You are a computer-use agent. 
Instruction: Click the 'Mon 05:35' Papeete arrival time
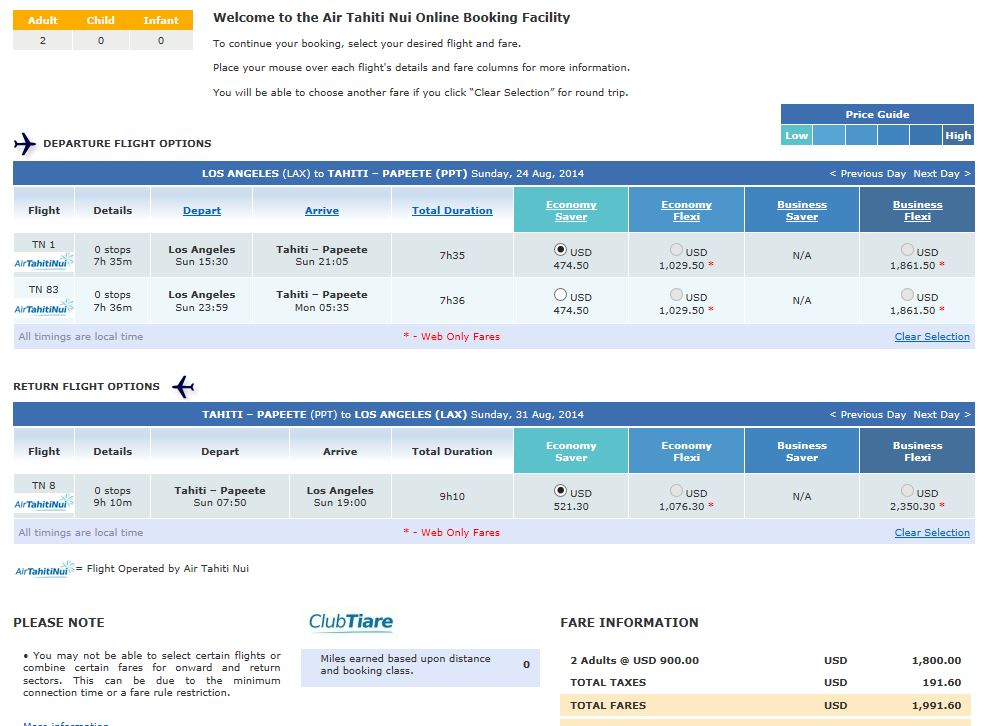click(322, 308)
